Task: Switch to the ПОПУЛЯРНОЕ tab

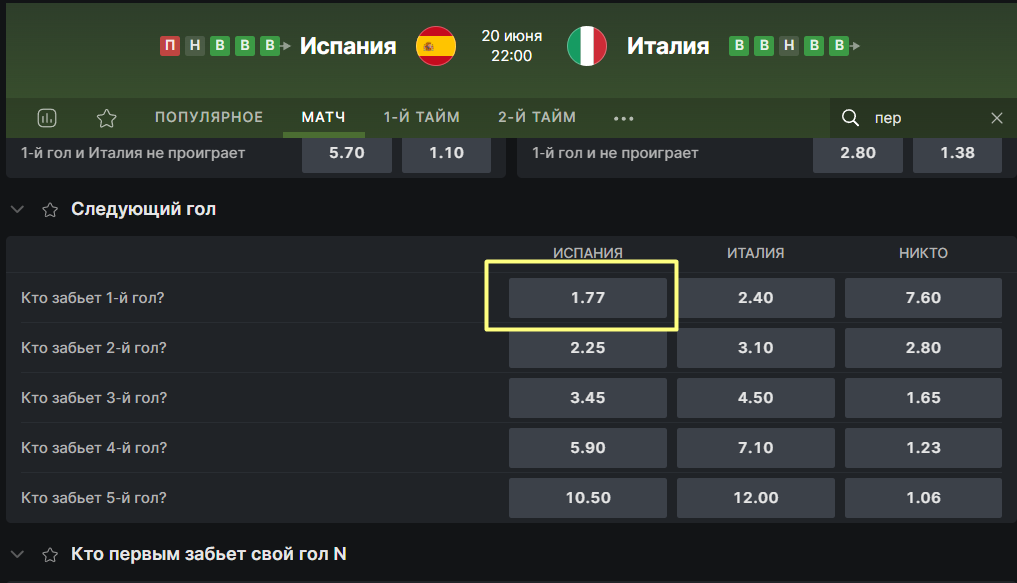Action: pyautogui.click(x=209, y=117)
